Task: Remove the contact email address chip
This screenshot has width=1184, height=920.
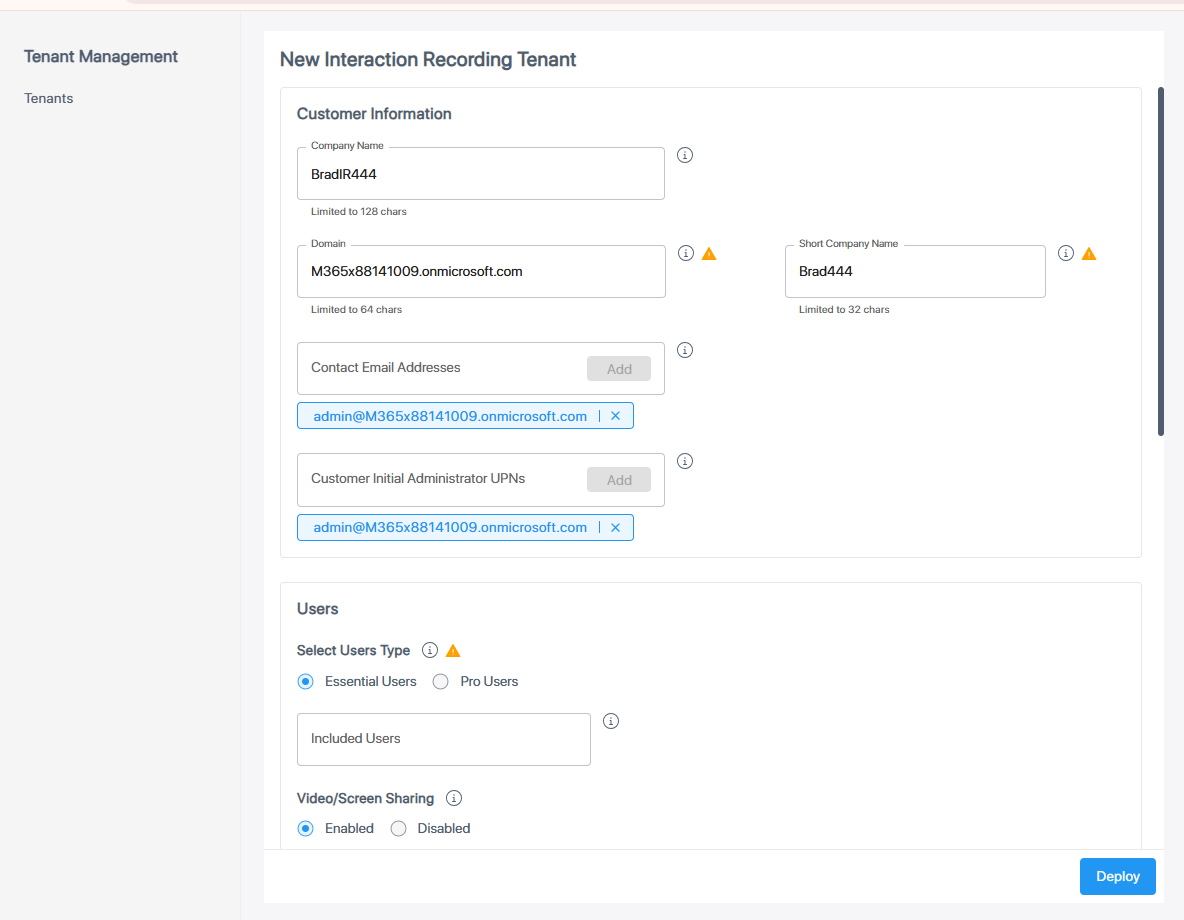Action: [x=615, y=416]
